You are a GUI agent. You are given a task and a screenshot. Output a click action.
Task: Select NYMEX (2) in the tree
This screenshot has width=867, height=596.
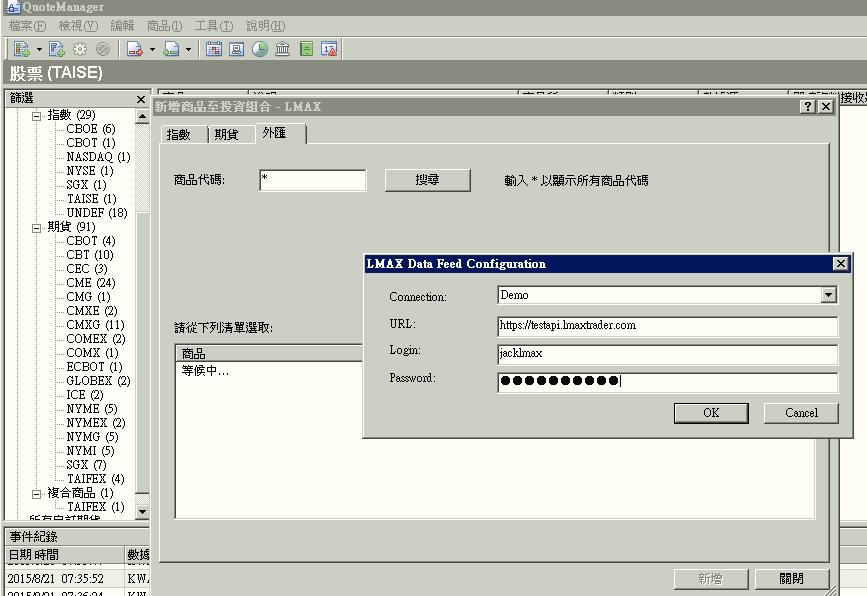(96, 423)
